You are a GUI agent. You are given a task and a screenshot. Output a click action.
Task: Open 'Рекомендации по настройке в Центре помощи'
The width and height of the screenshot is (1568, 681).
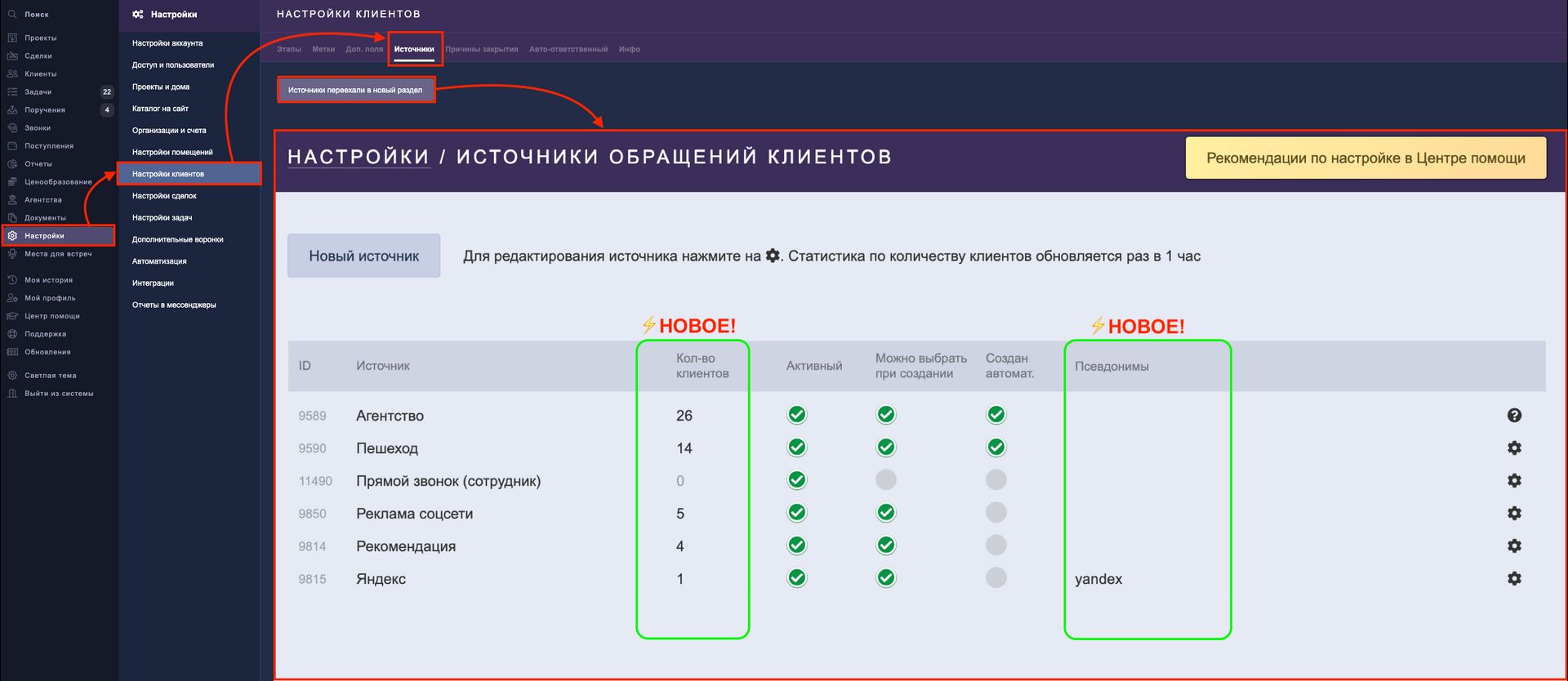1365,158
